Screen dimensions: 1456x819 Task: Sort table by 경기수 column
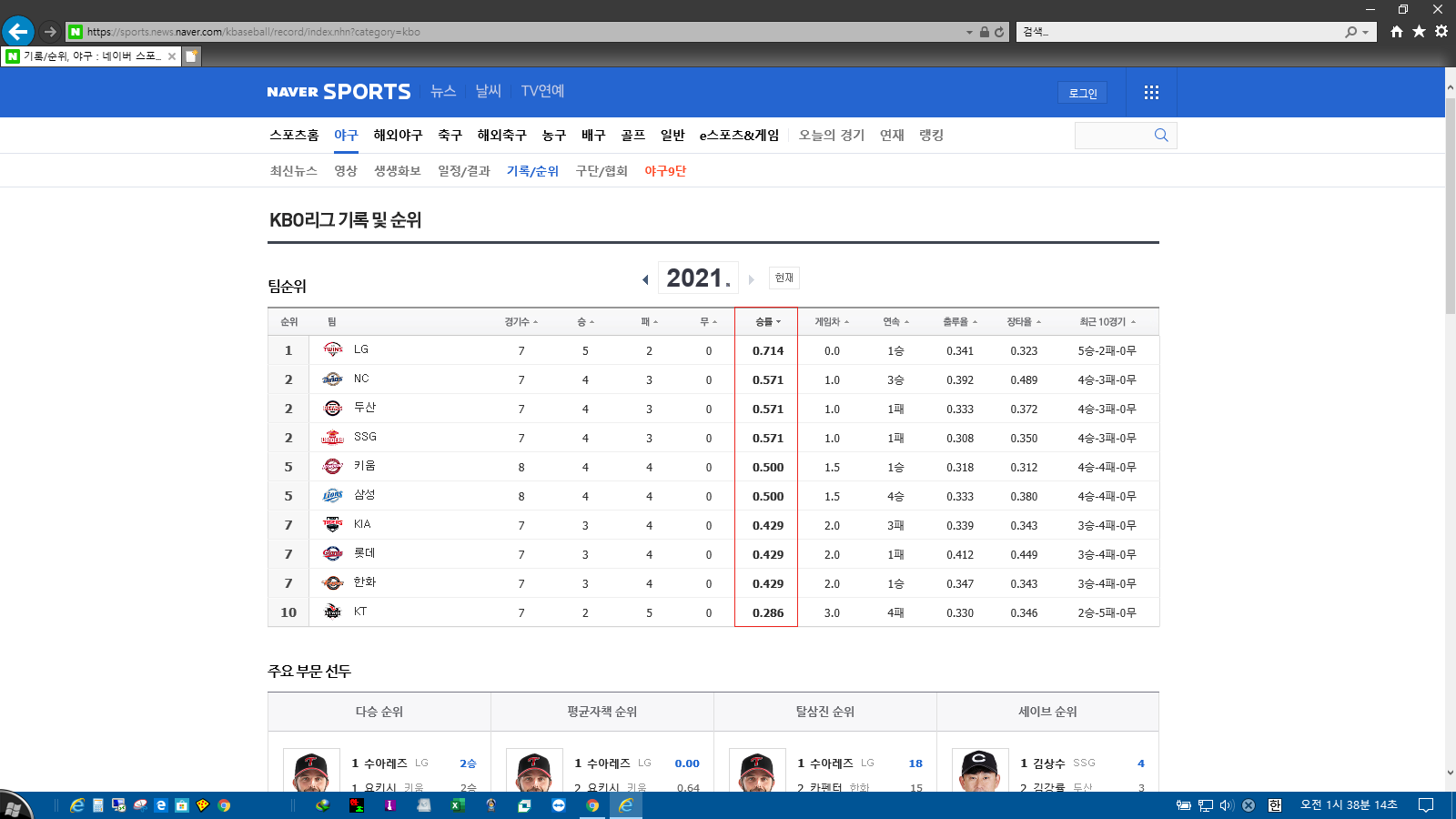point(521,322)
